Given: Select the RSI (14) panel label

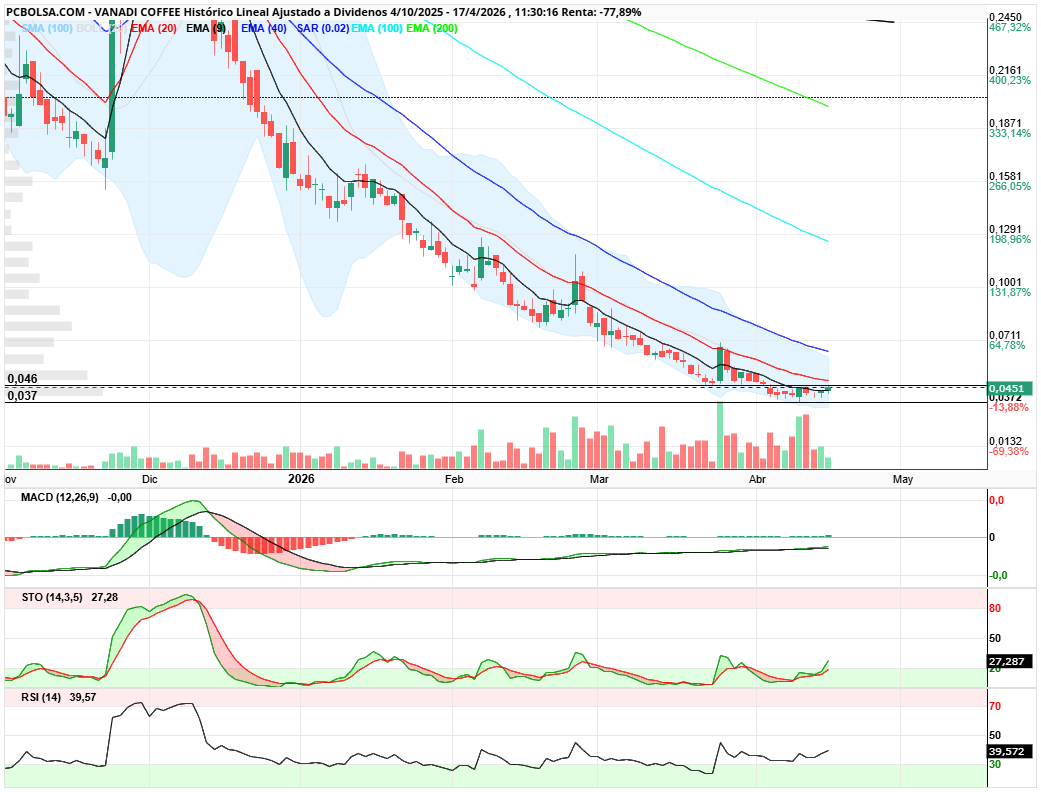Looking at the screenshot, I should click(33, 697).
